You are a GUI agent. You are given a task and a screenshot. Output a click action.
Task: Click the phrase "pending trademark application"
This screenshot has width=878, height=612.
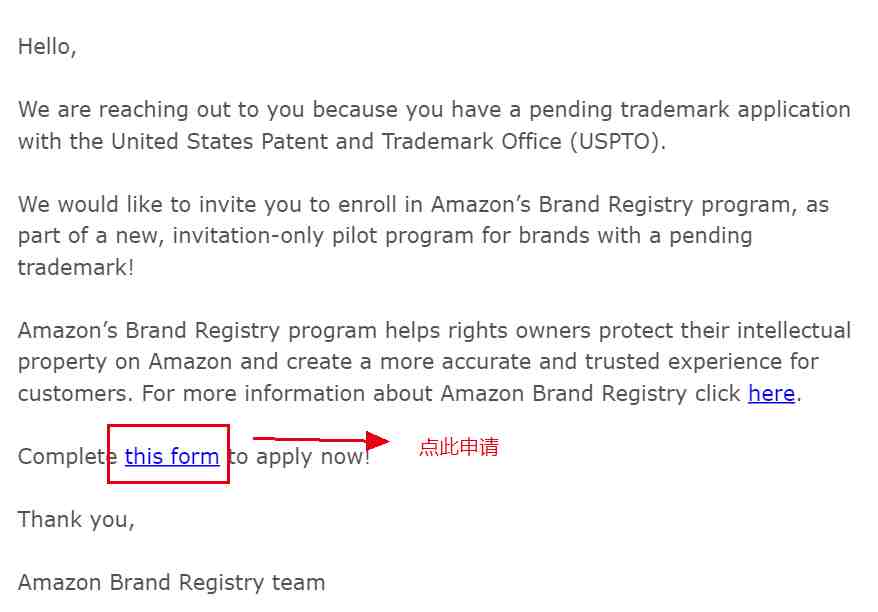tap(690, 110)
